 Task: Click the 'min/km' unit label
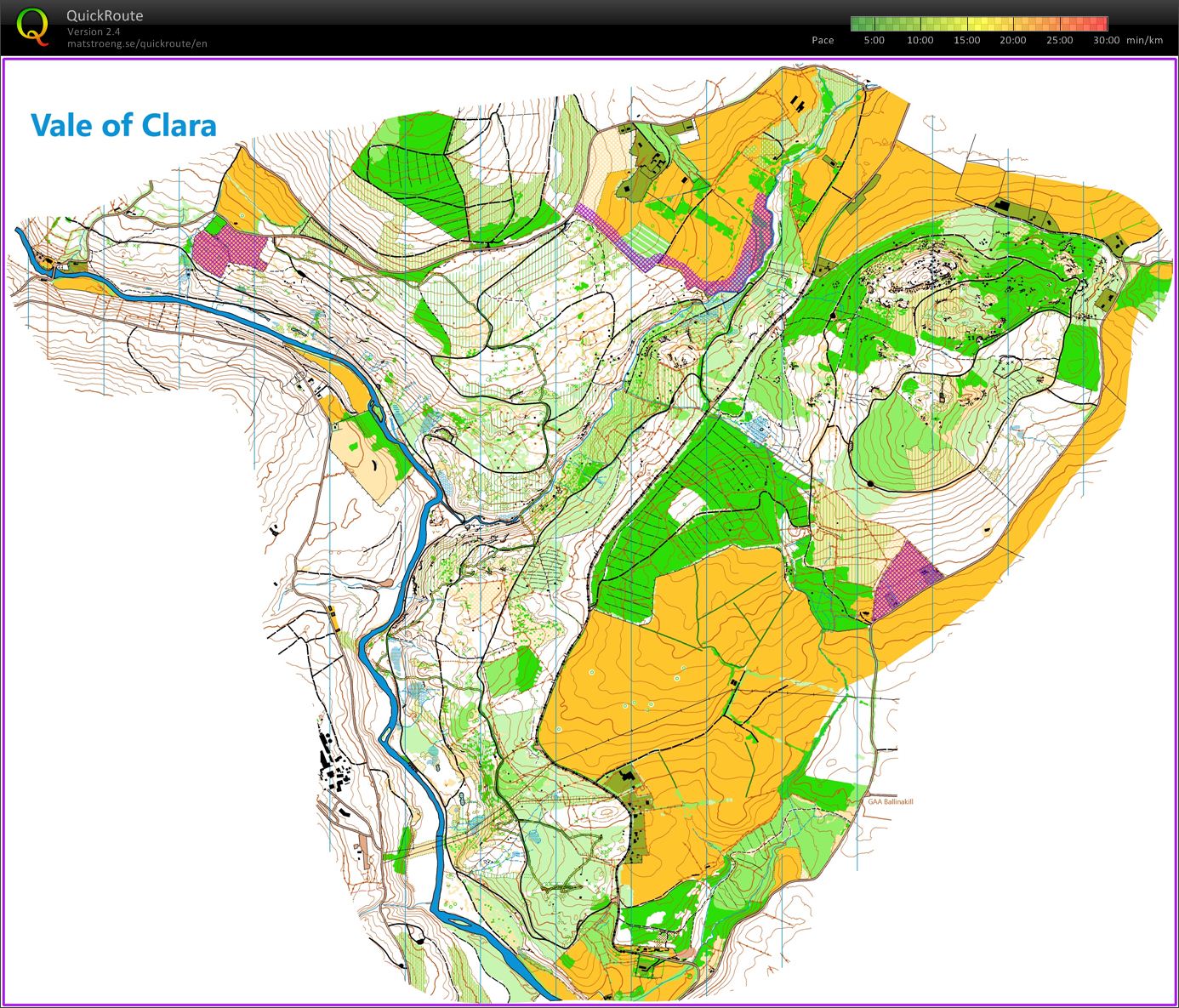(1144, 40)
